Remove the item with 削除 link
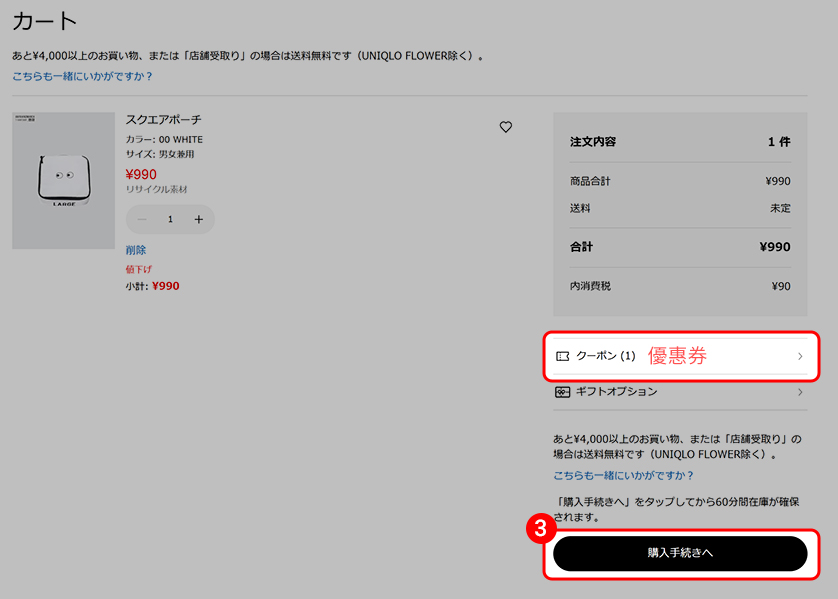This screenshot has height=599, width=838. 136,250
